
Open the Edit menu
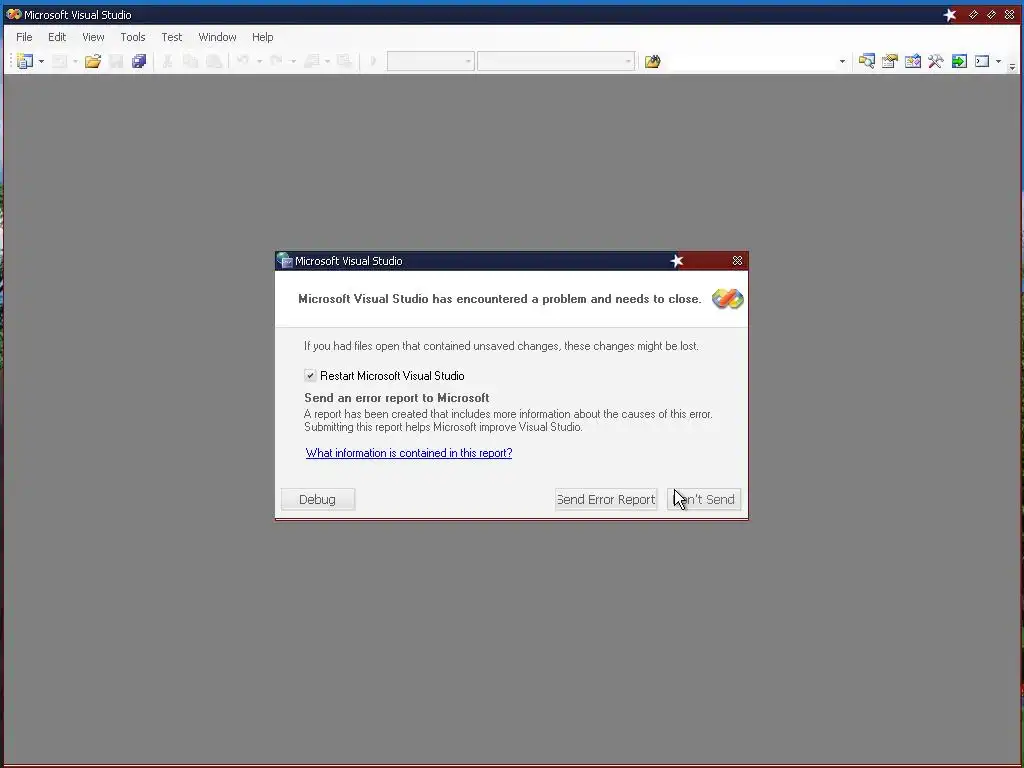[57, 37]
